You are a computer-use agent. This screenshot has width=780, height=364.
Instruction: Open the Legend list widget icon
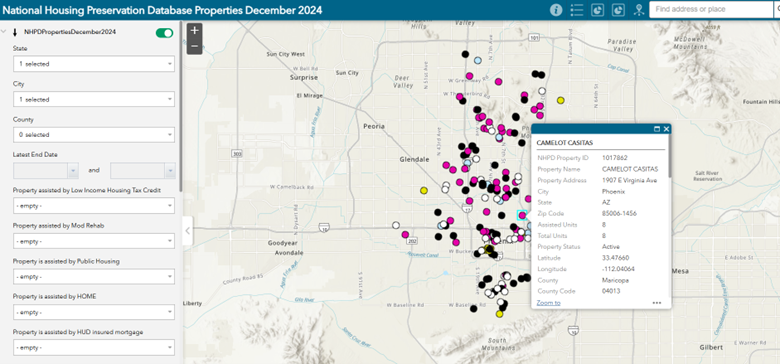tap(577, 10)
